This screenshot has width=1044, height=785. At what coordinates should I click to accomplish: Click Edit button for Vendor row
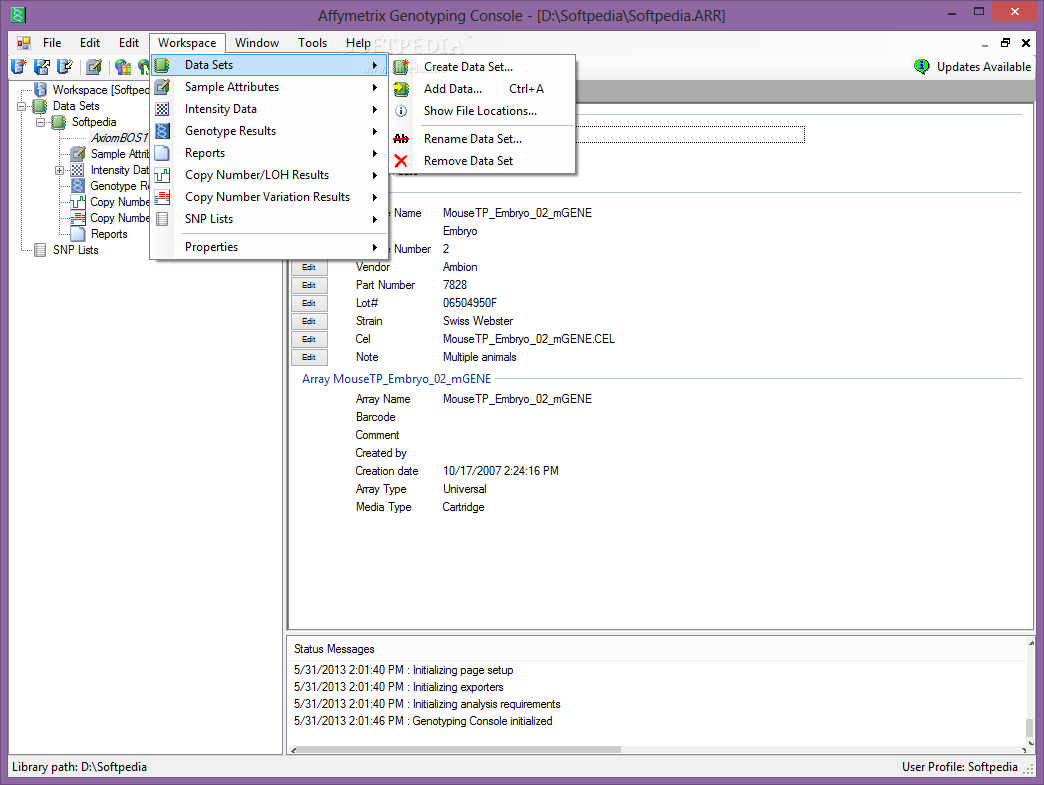[309, 267]
